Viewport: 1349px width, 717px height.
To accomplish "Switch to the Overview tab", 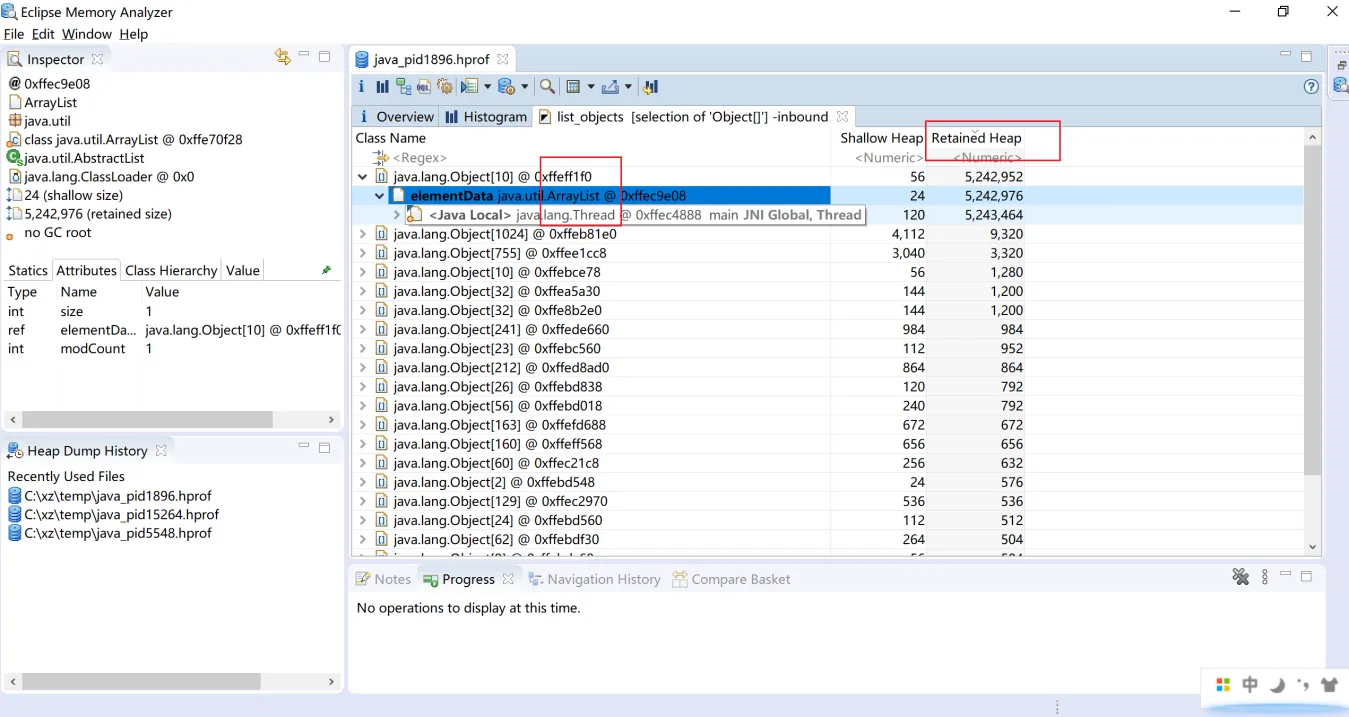I will pos(396,117).
